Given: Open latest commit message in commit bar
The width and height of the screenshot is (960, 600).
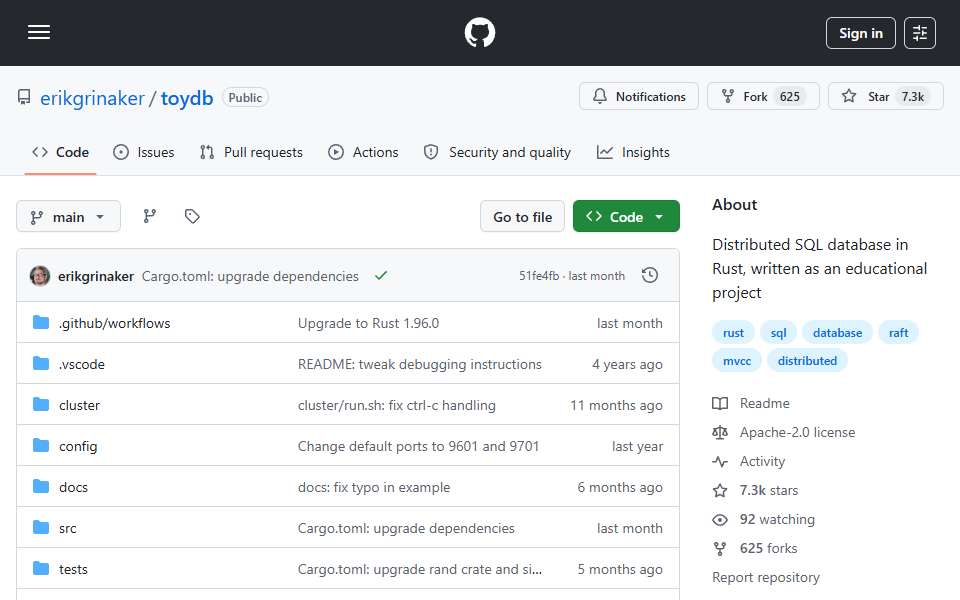Looking at the screenshot, I should 250,276.
